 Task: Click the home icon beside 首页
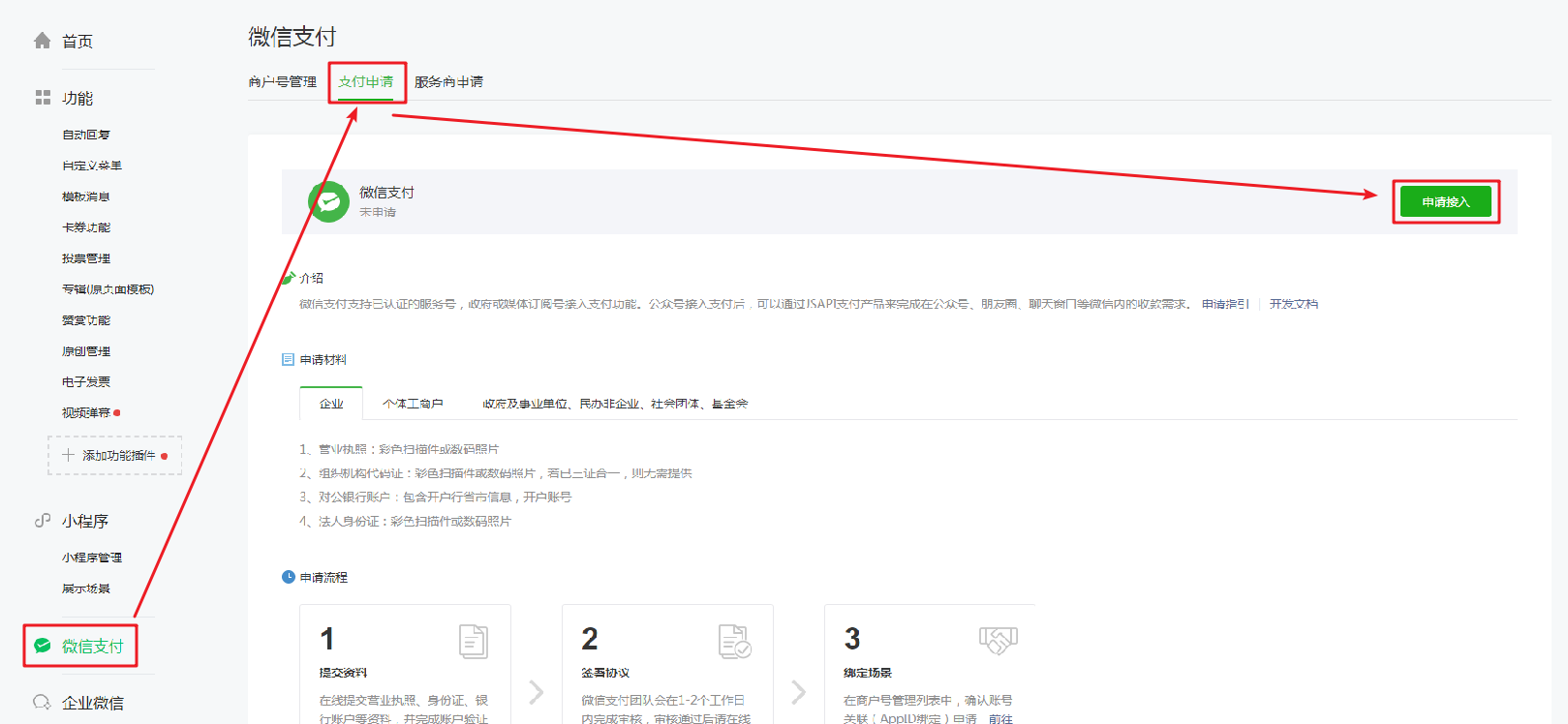tap(43, 41)
